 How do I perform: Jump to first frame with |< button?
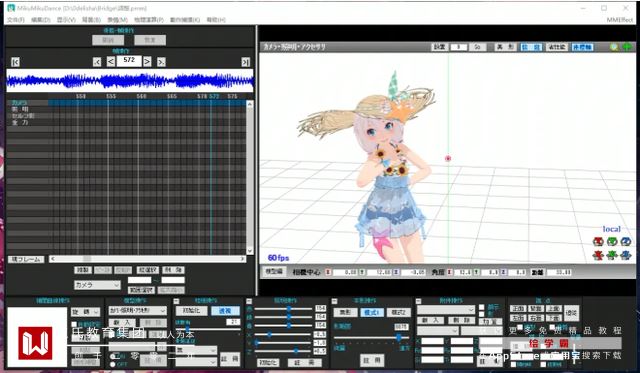pyautogui.click(x=15, y=62)
